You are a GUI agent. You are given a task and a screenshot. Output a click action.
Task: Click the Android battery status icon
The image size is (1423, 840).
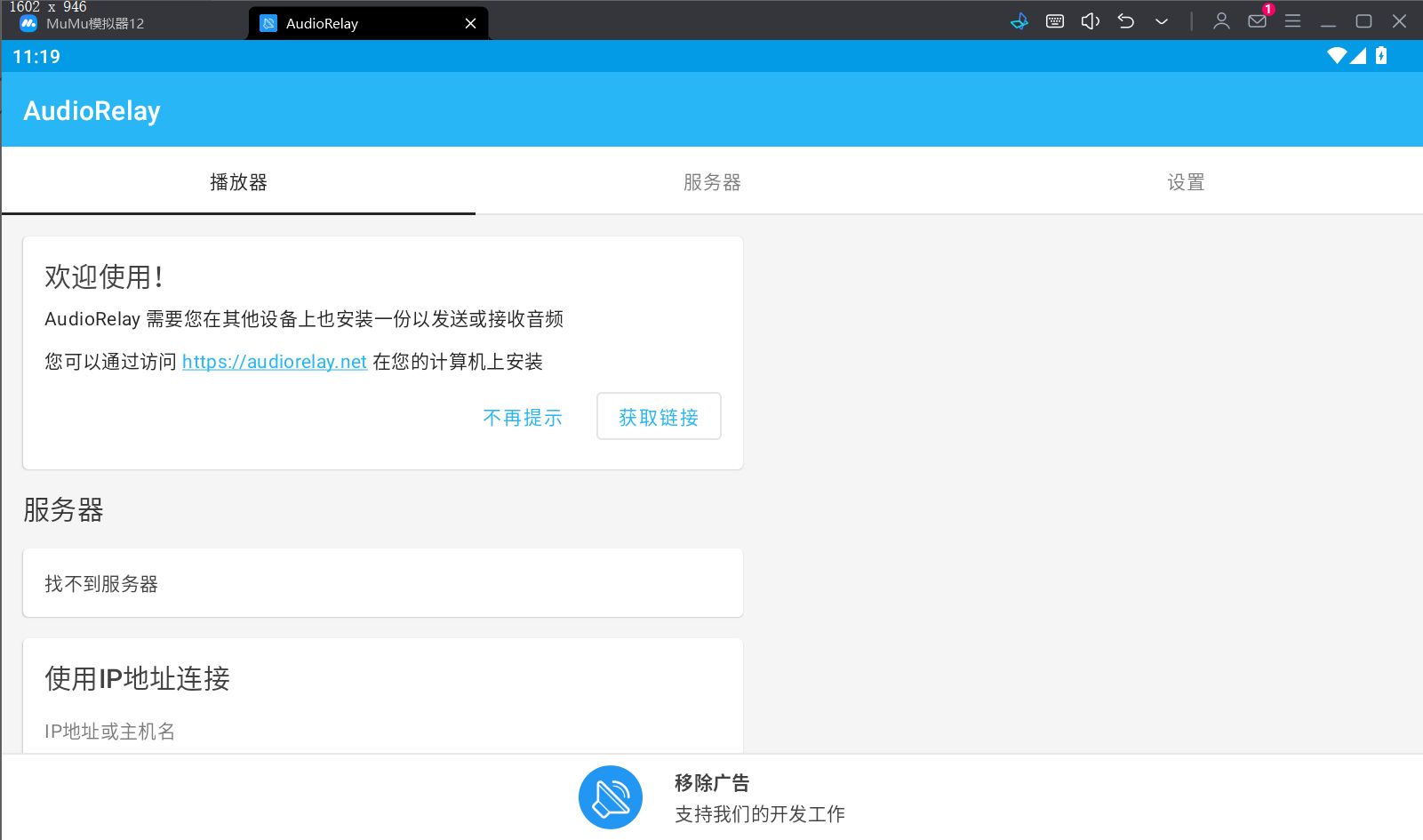coord(1381,56)
